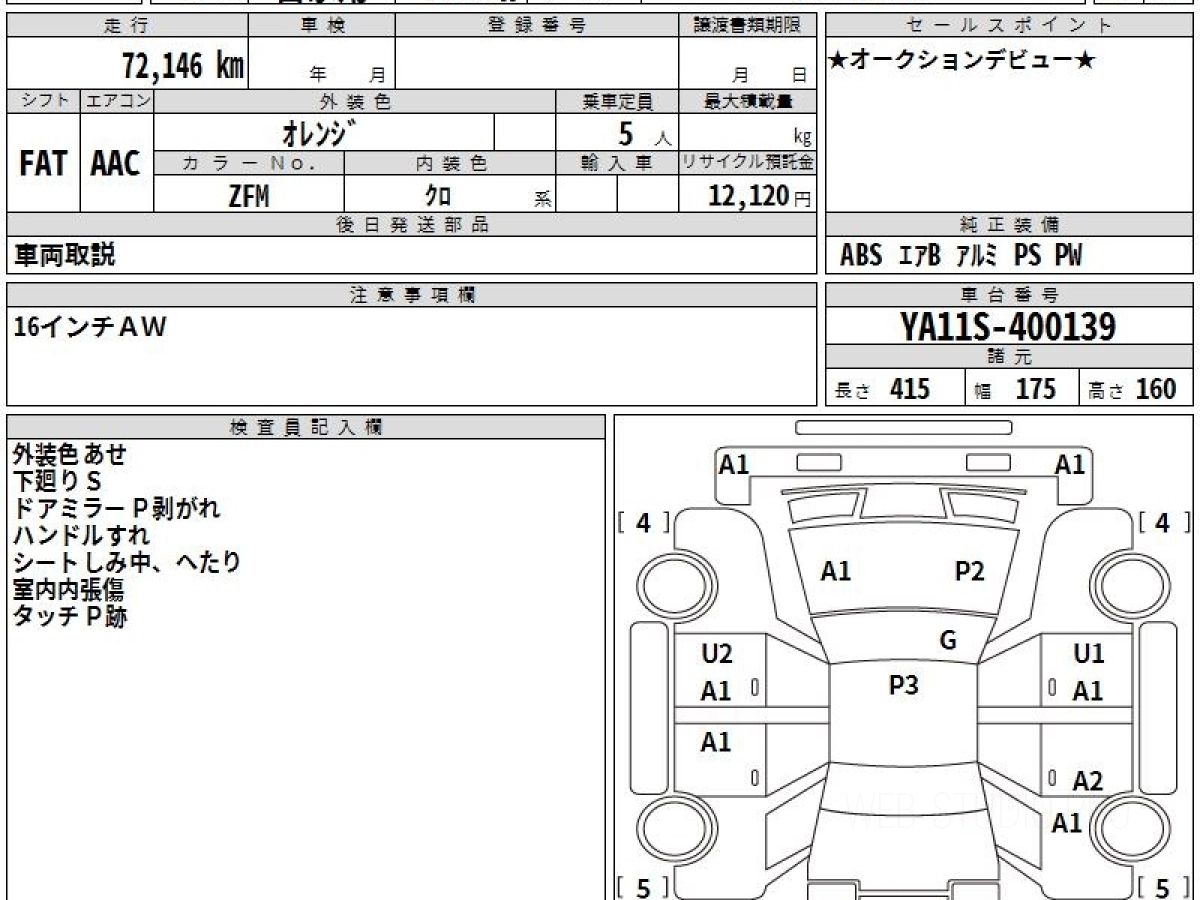Select the width value 幅 175
Image resolution: width=1200 pixels, height=900 pixels.
pos(1016,389)
